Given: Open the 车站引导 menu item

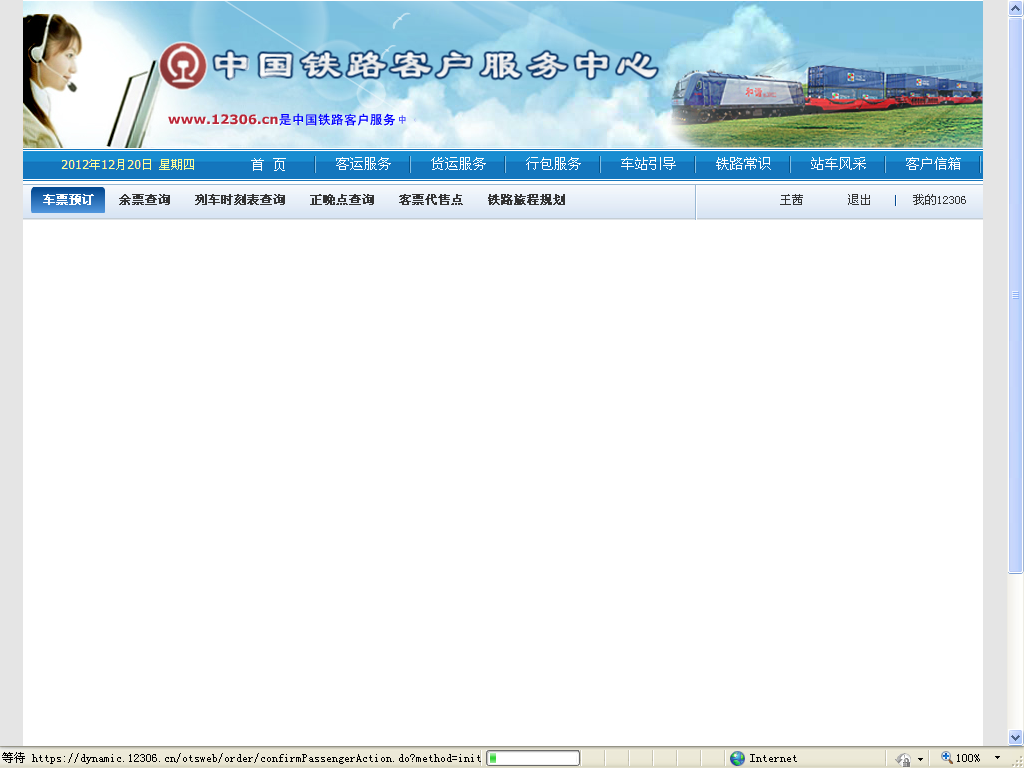Looking at the screenshot, I should [x=648, y=164].
